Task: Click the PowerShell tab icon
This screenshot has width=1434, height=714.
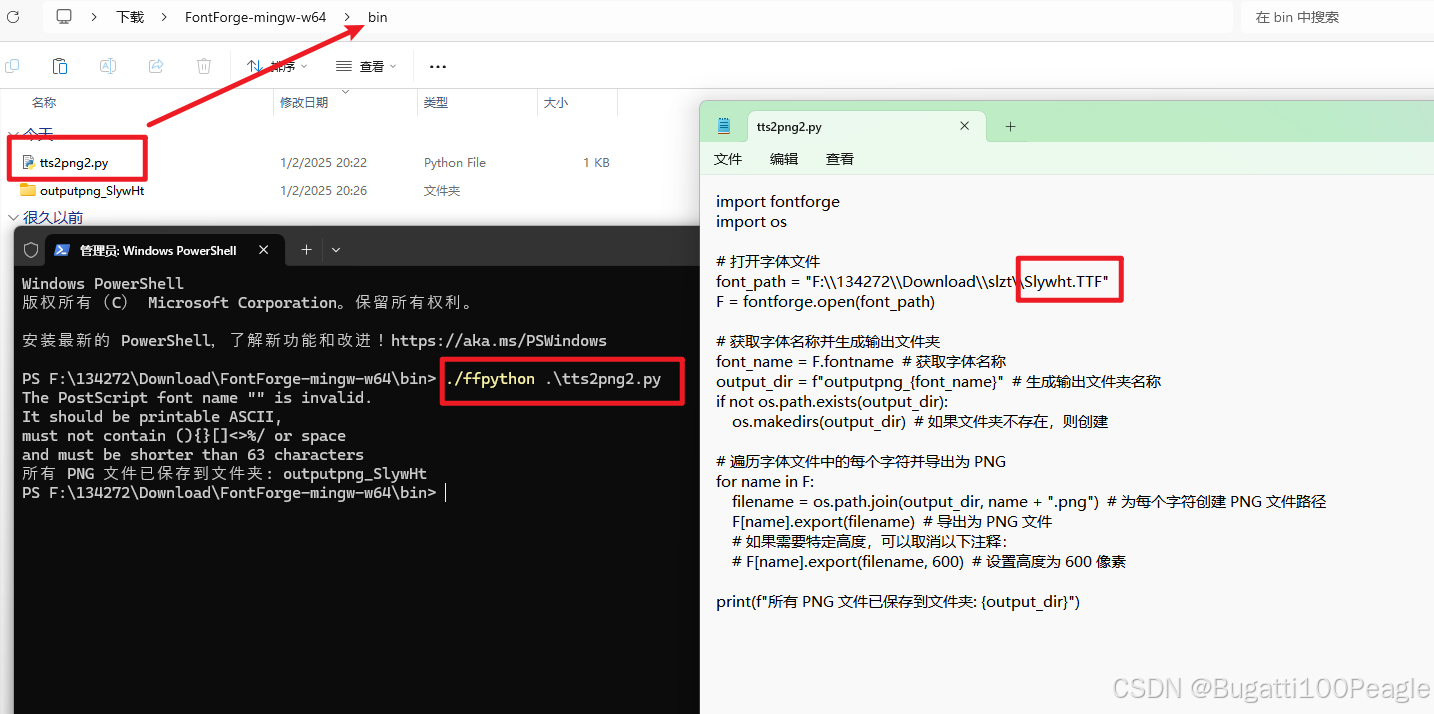Action: [x=62, y=250]
